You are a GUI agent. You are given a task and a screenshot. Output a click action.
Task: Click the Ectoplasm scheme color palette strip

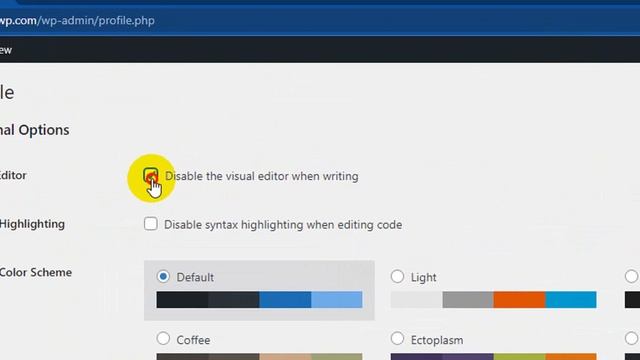point(493,357)
